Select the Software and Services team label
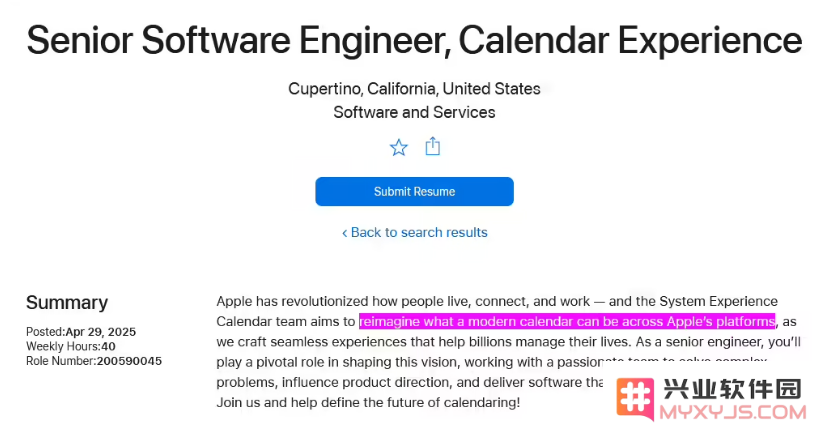Image resolution: width=819 pixels, height=436 pixels. [414, 112]
